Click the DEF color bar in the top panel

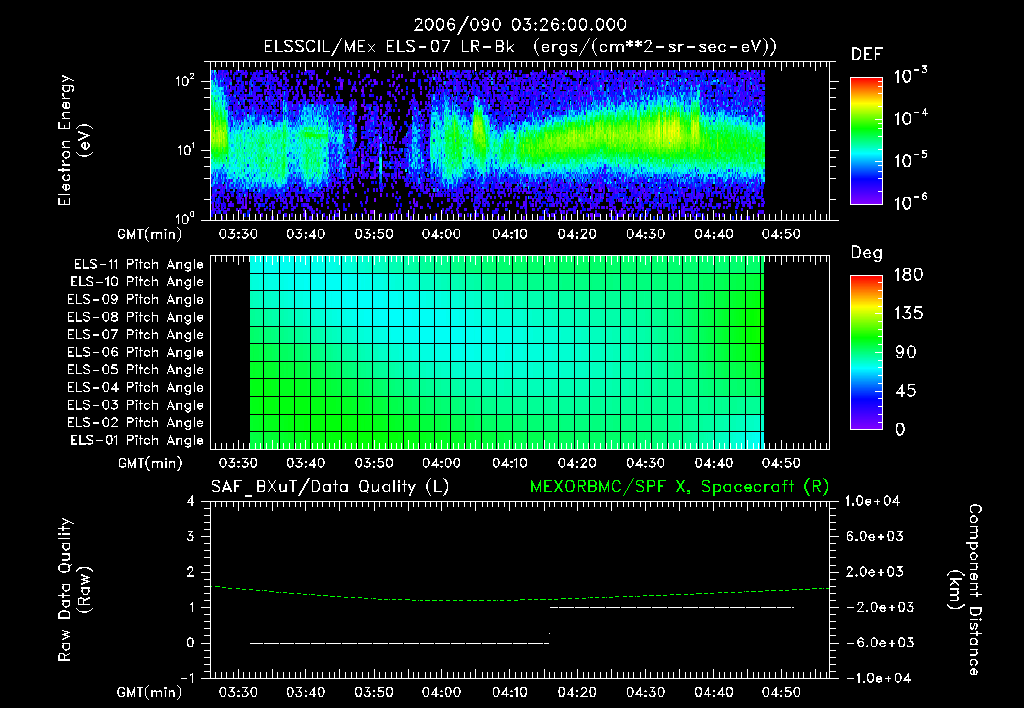(866, 141)
